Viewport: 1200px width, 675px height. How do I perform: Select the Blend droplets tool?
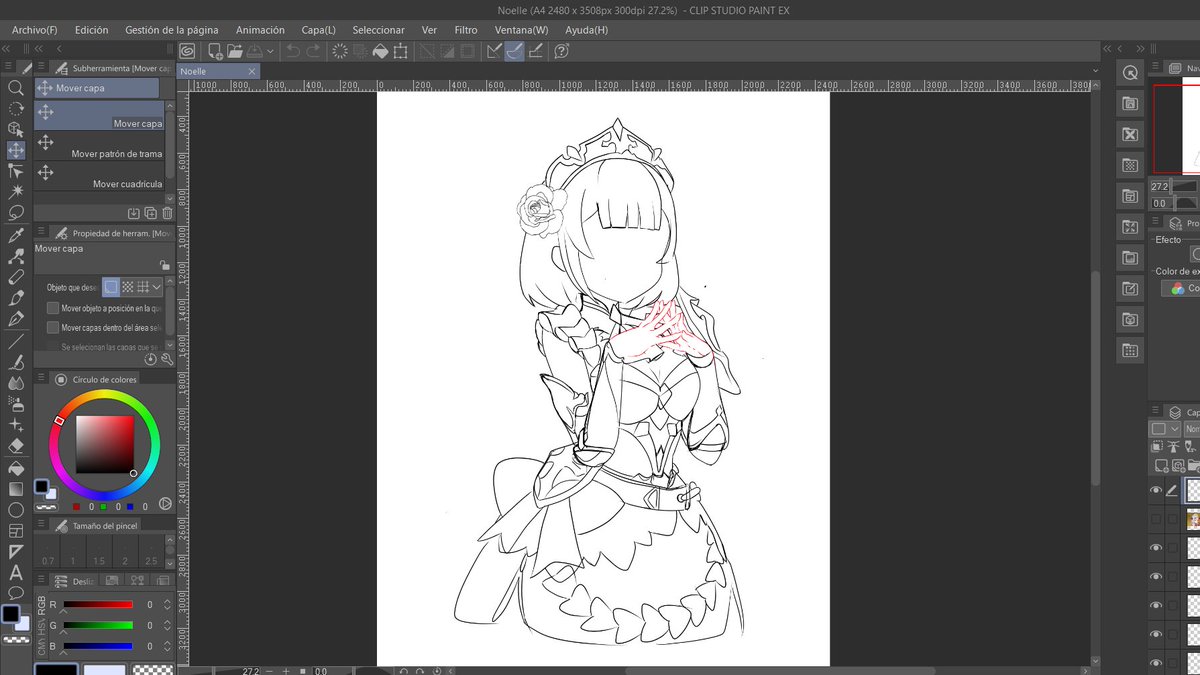(x=16, y=383)
